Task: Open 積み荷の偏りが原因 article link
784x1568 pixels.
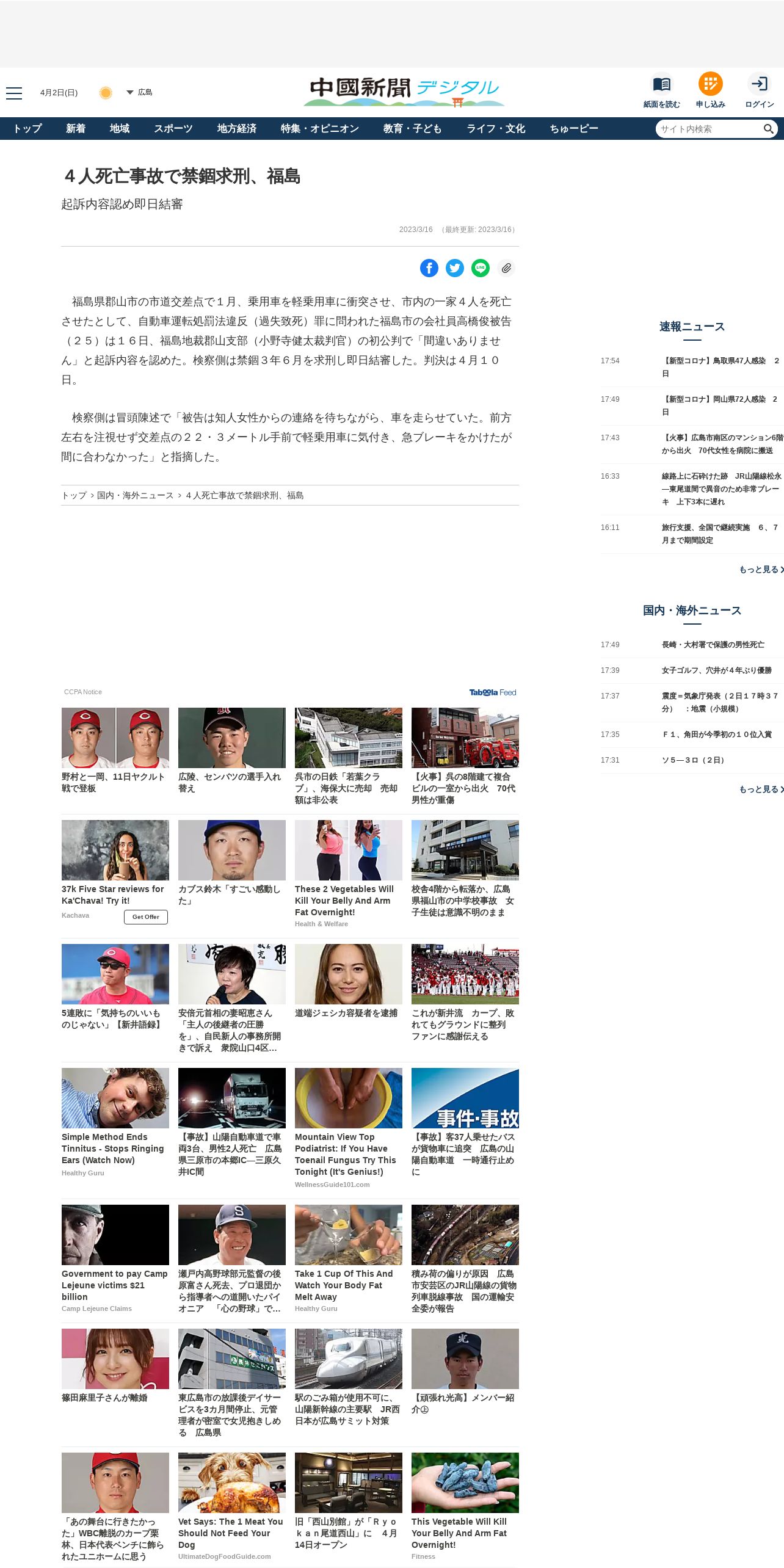Action: click(x=463, y=1291)
